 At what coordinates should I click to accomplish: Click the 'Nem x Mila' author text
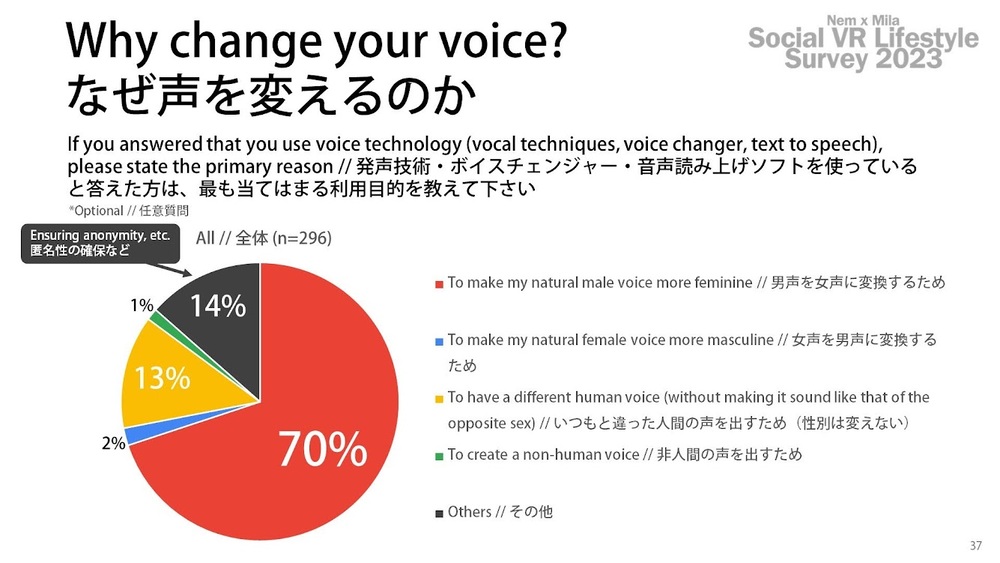pyautogui.click(x=863, y=20)
